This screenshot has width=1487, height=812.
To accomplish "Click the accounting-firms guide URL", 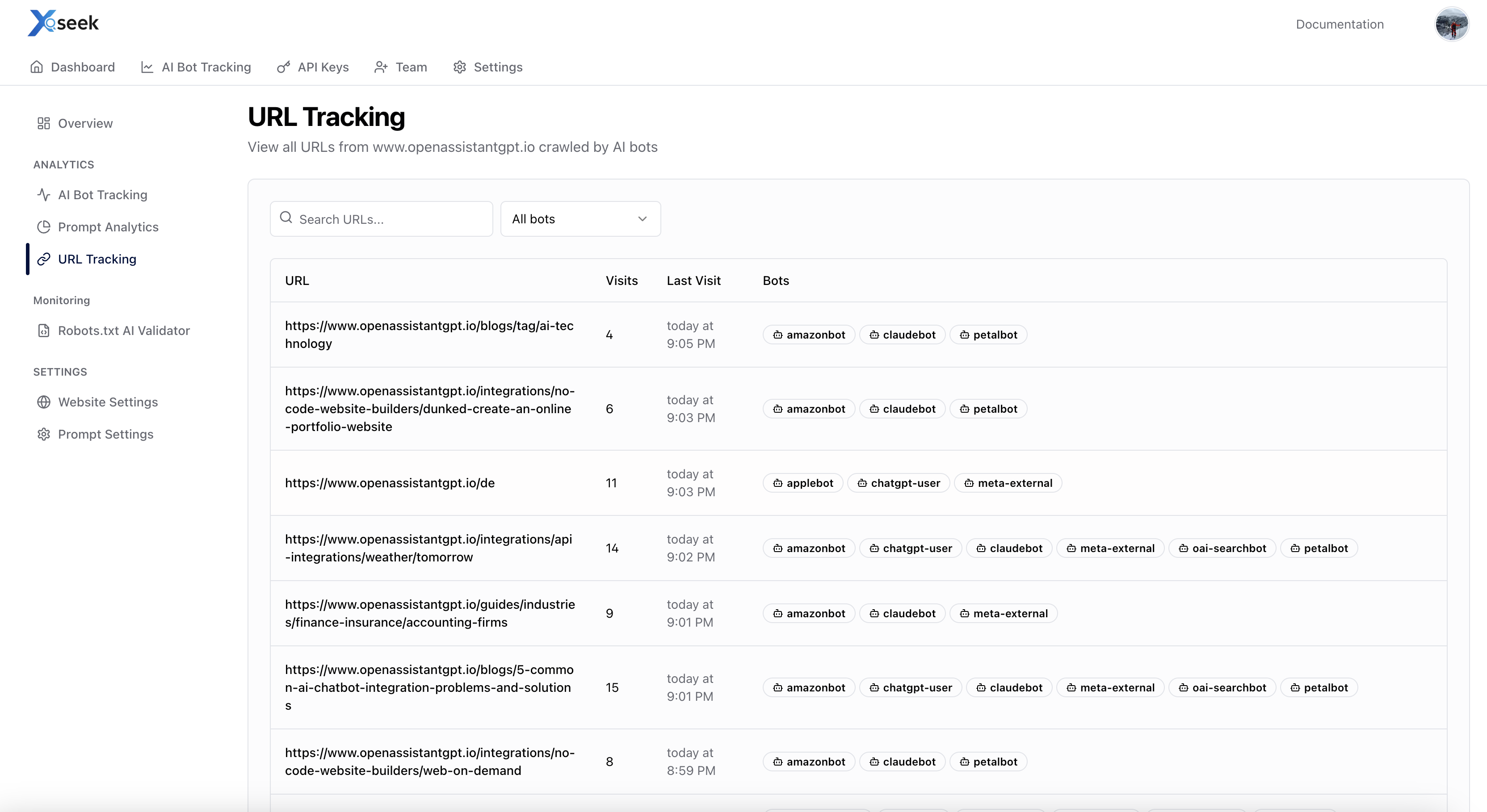I will click(430, 614).
